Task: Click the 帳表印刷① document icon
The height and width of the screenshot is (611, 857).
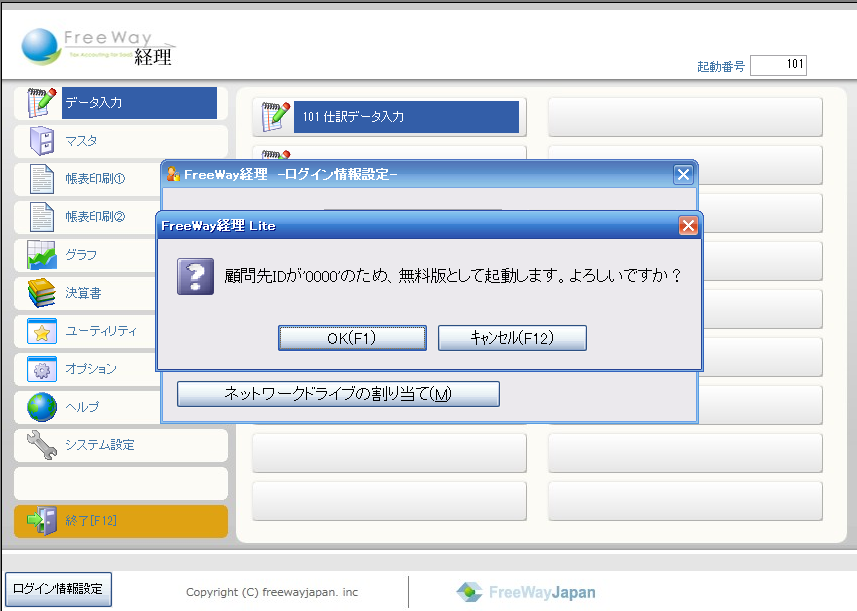Action: click(x=41, y=179)
